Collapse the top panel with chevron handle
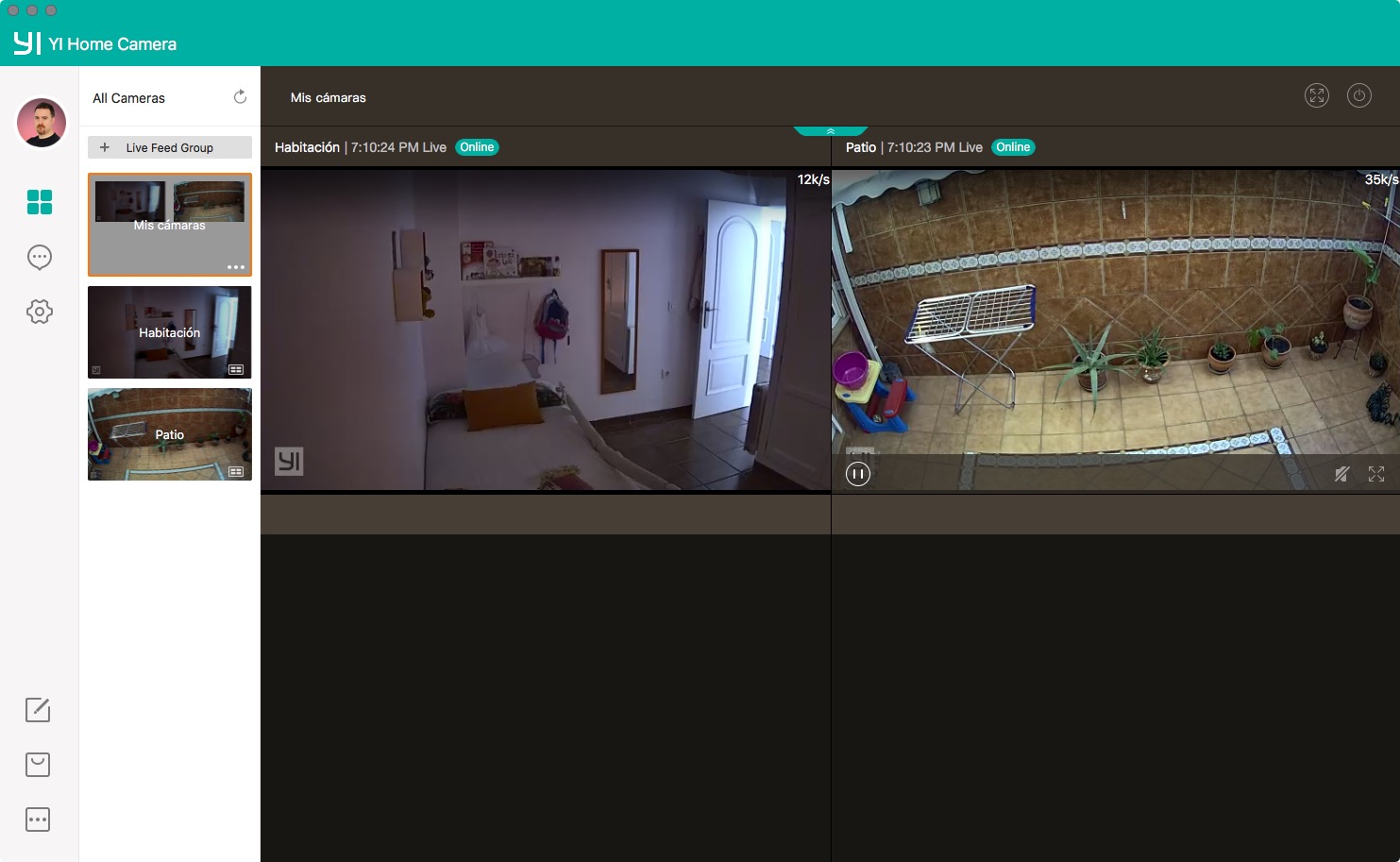The image size is (1400, 862). [x=830, y=131]
